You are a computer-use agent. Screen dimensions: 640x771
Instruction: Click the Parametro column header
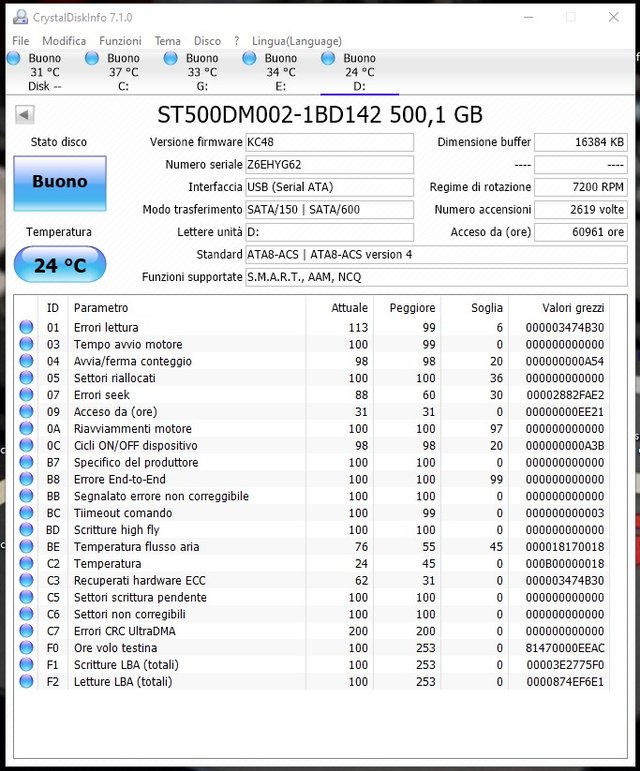pyautogui.click(x=187, y=308)
